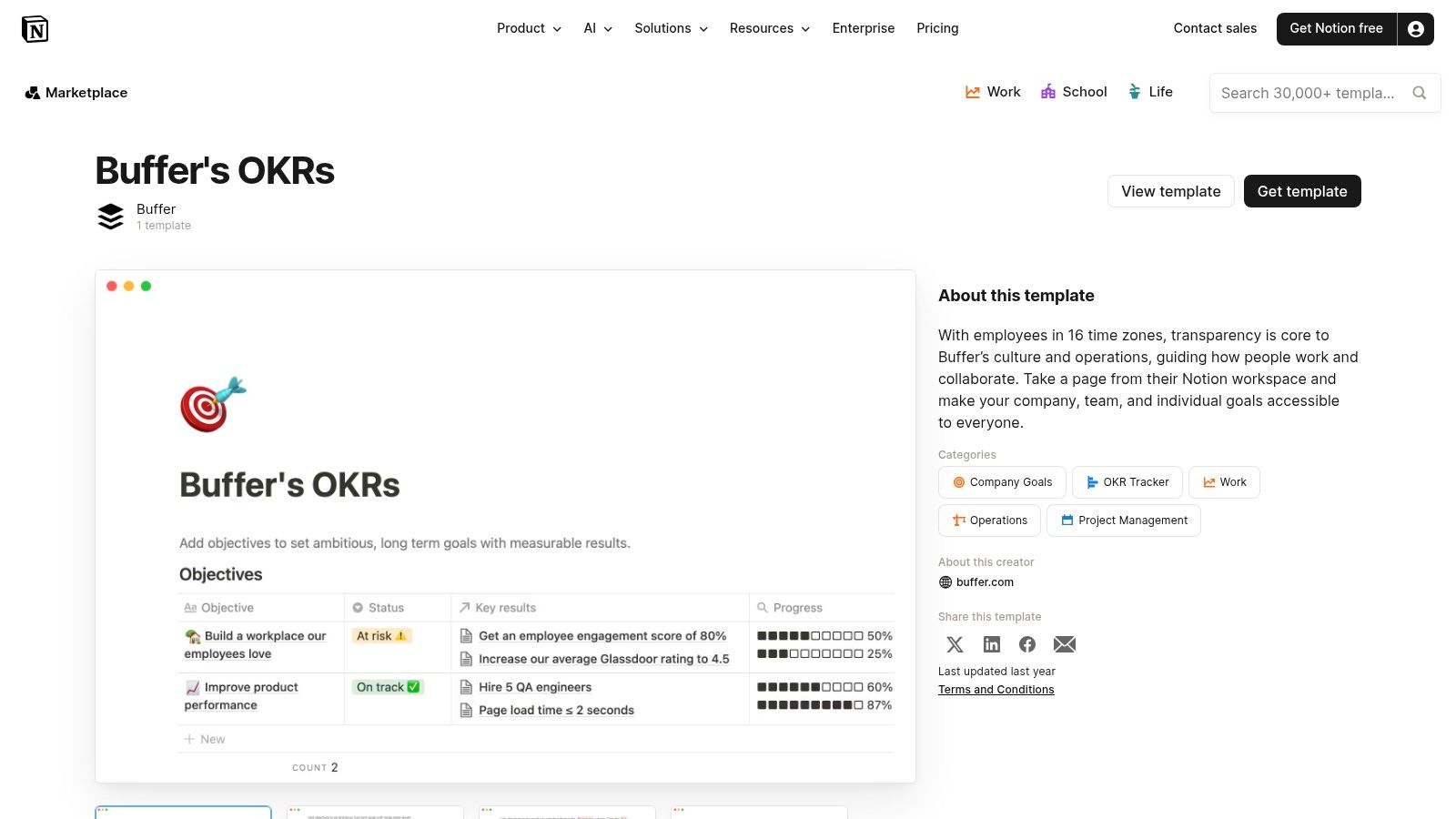The image size is (1456, 819).
Task: Select the Company Goals category tag
Action: click(x=1002, y=482)
